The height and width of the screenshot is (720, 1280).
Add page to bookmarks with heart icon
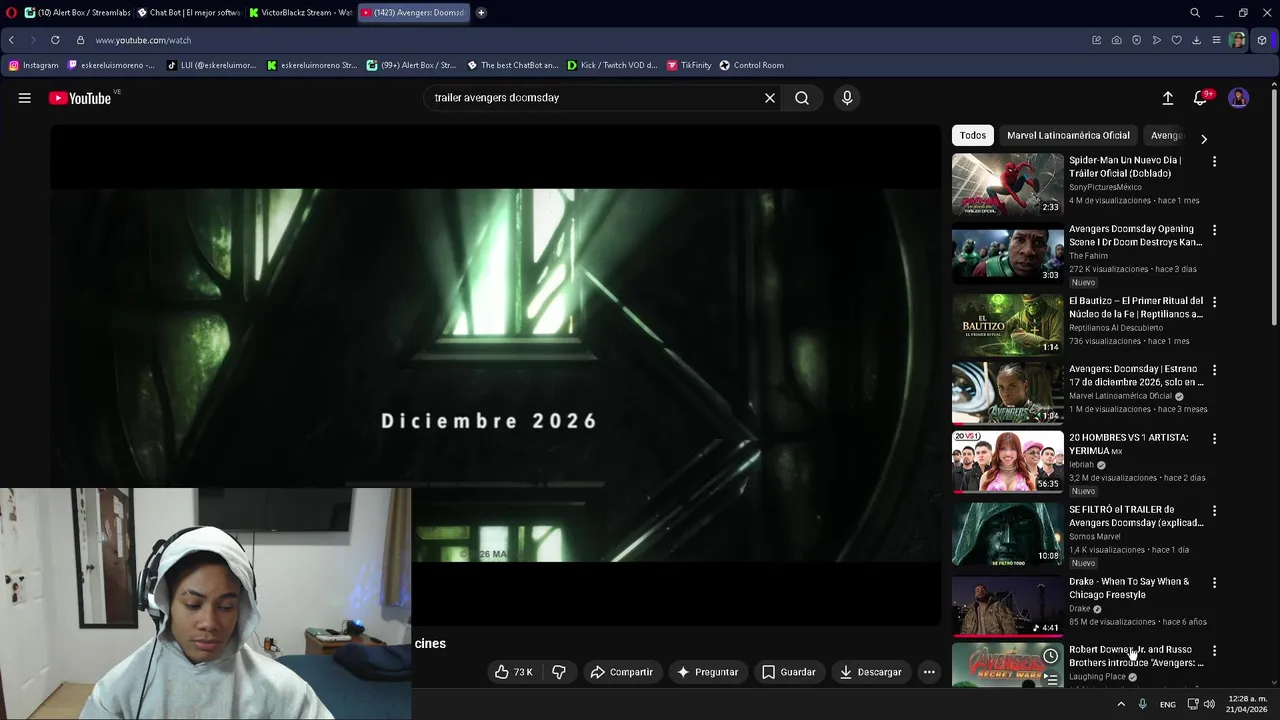tap(1177, 40)
